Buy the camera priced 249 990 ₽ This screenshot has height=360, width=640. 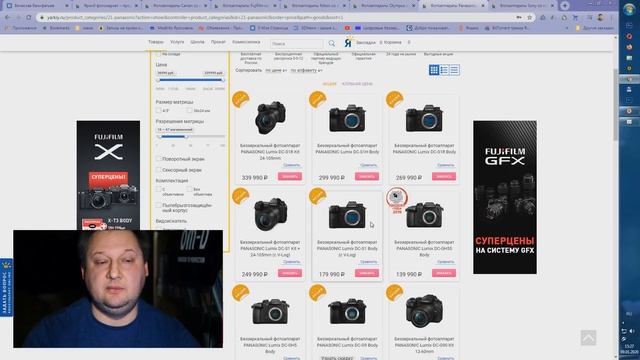point(290,273)
